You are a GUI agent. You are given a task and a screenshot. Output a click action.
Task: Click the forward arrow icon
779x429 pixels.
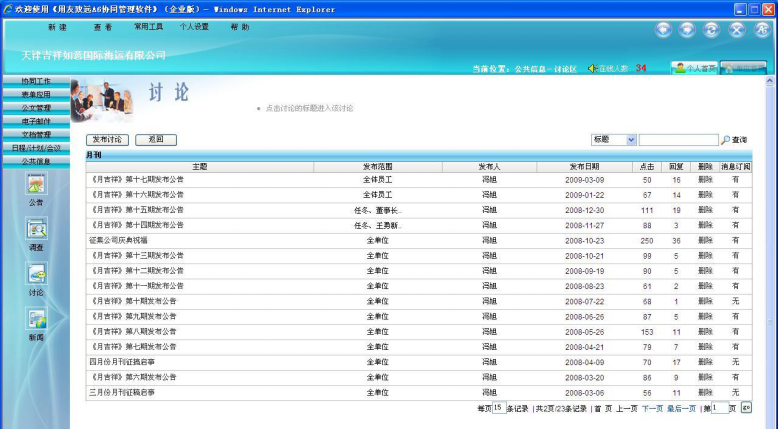coord(687,30)
